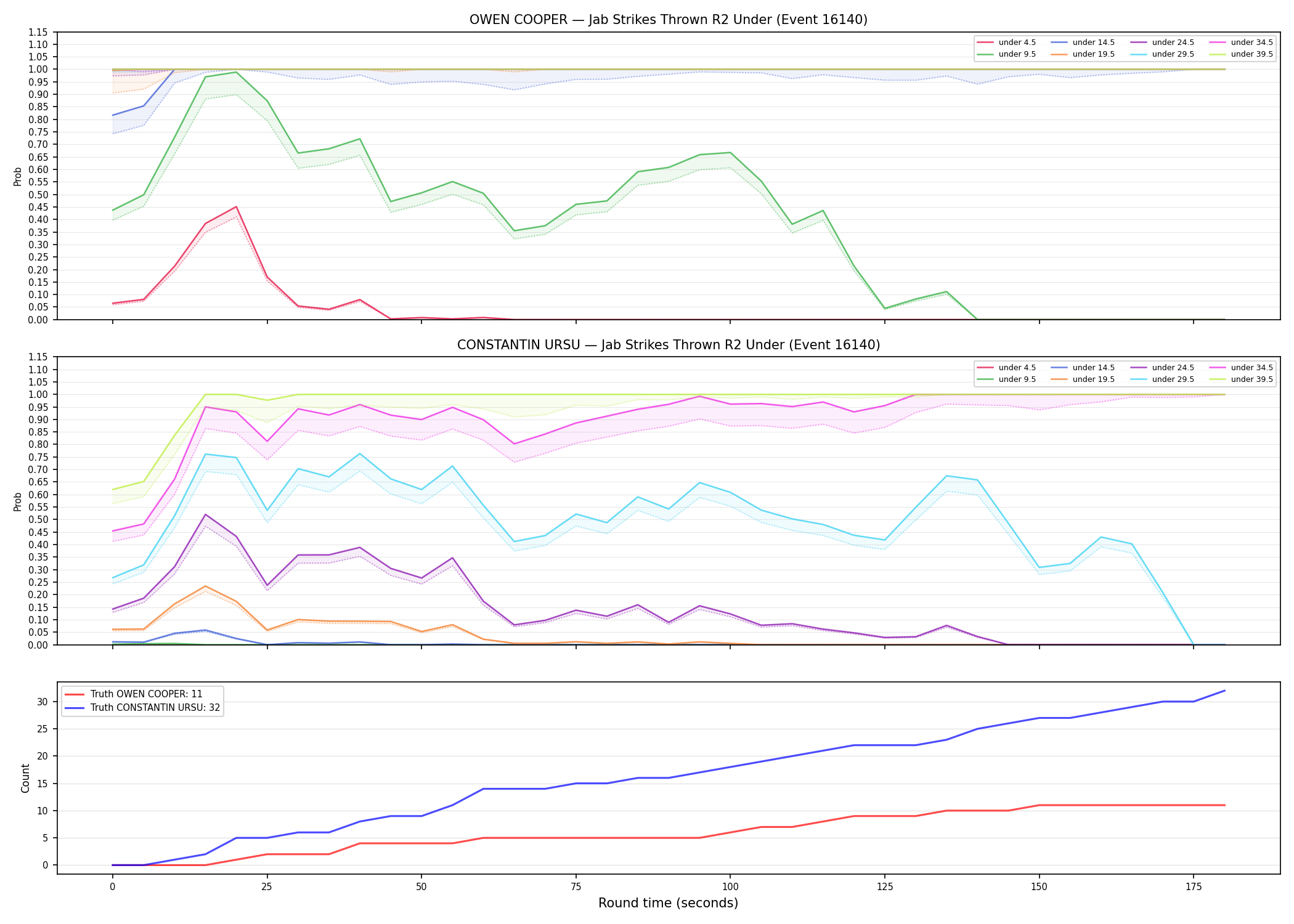Select 'under 9.5' in Owen Cooper legend

pyautogui.click(x=1006, y=54)
